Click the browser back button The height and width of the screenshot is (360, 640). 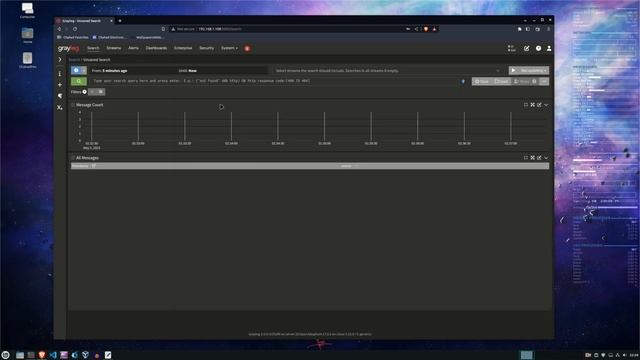(60, 29)
